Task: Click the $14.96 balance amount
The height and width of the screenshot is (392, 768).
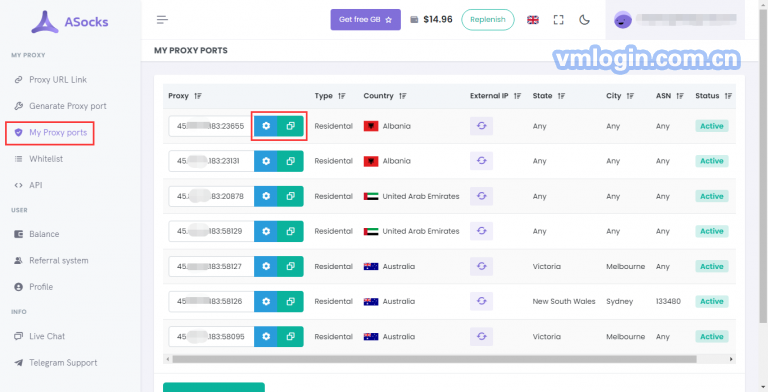Action: click(438, 20)
